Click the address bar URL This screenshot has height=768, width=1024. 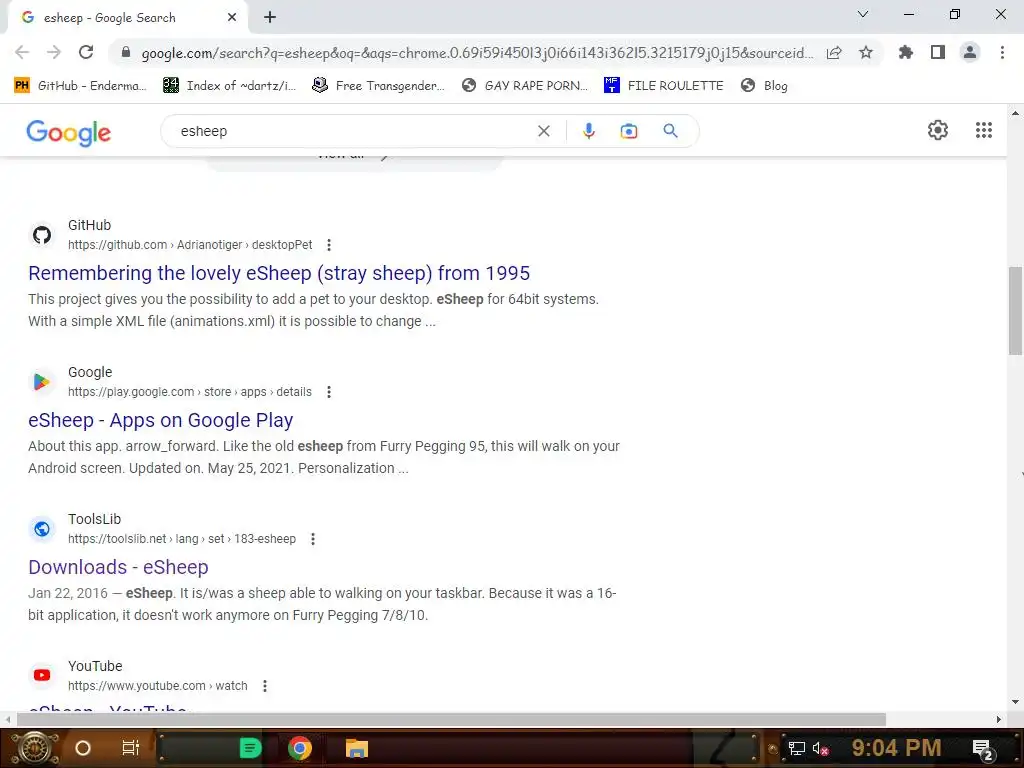coord(477,53)
